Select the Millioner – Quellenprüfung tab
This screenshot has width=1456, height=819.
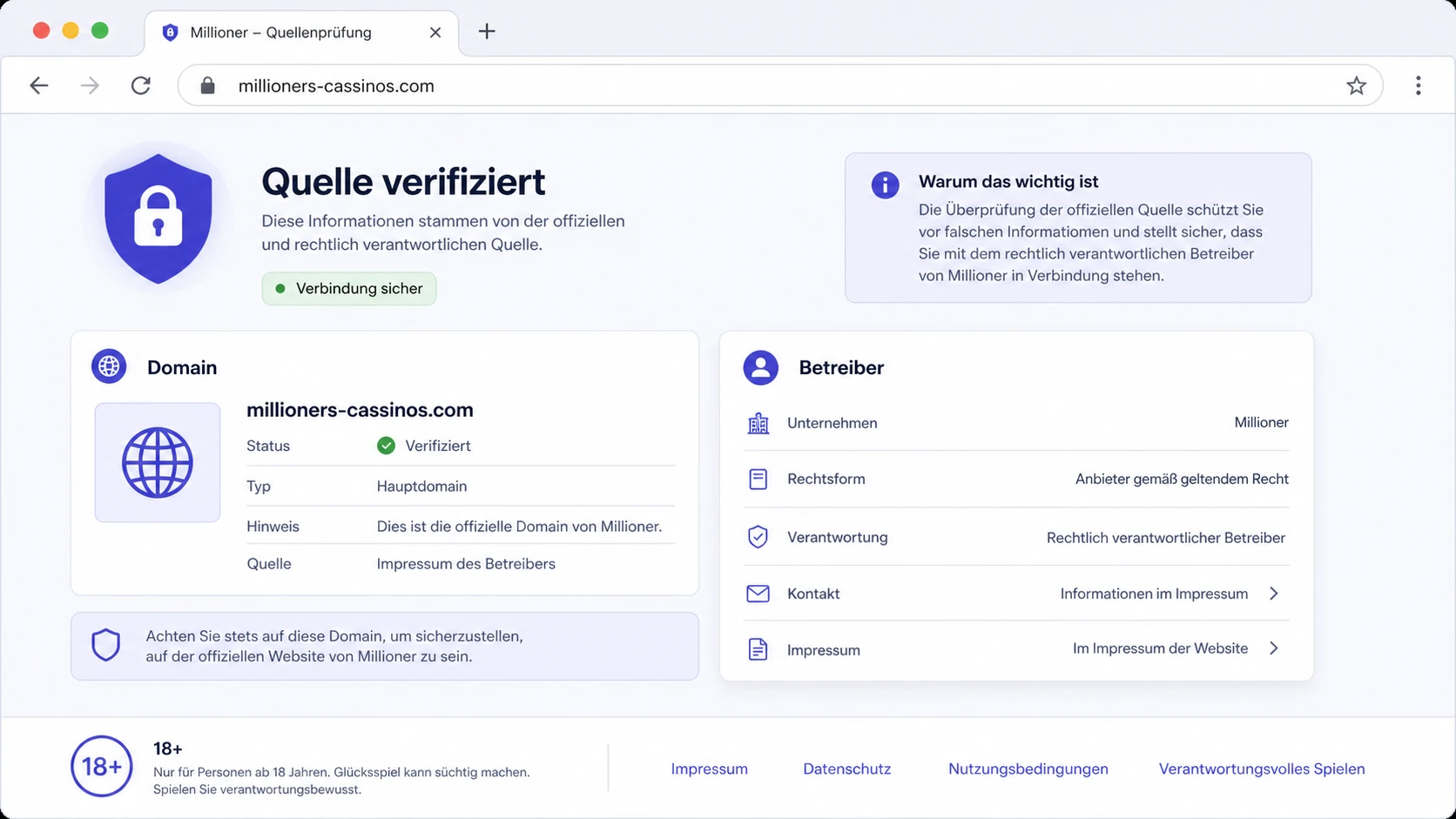[x=301, y=33]
